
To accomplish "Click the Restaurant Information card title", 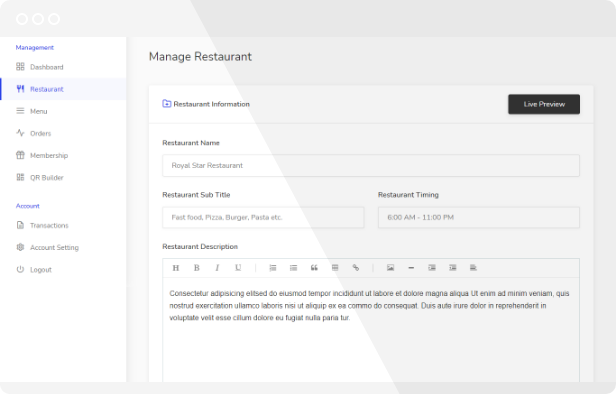I will (x=211, y=104).
